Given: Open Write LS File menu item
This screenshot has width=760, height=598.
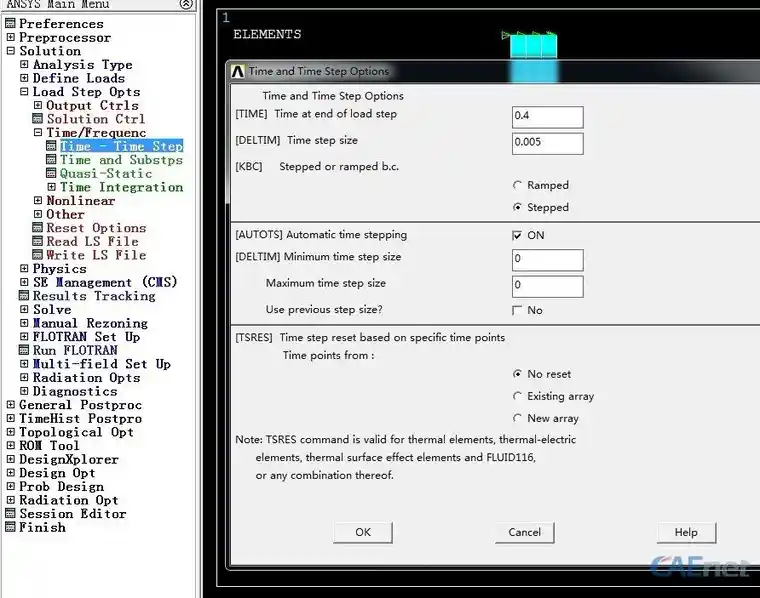Looking at the screenshot, I should click(96, 255).
